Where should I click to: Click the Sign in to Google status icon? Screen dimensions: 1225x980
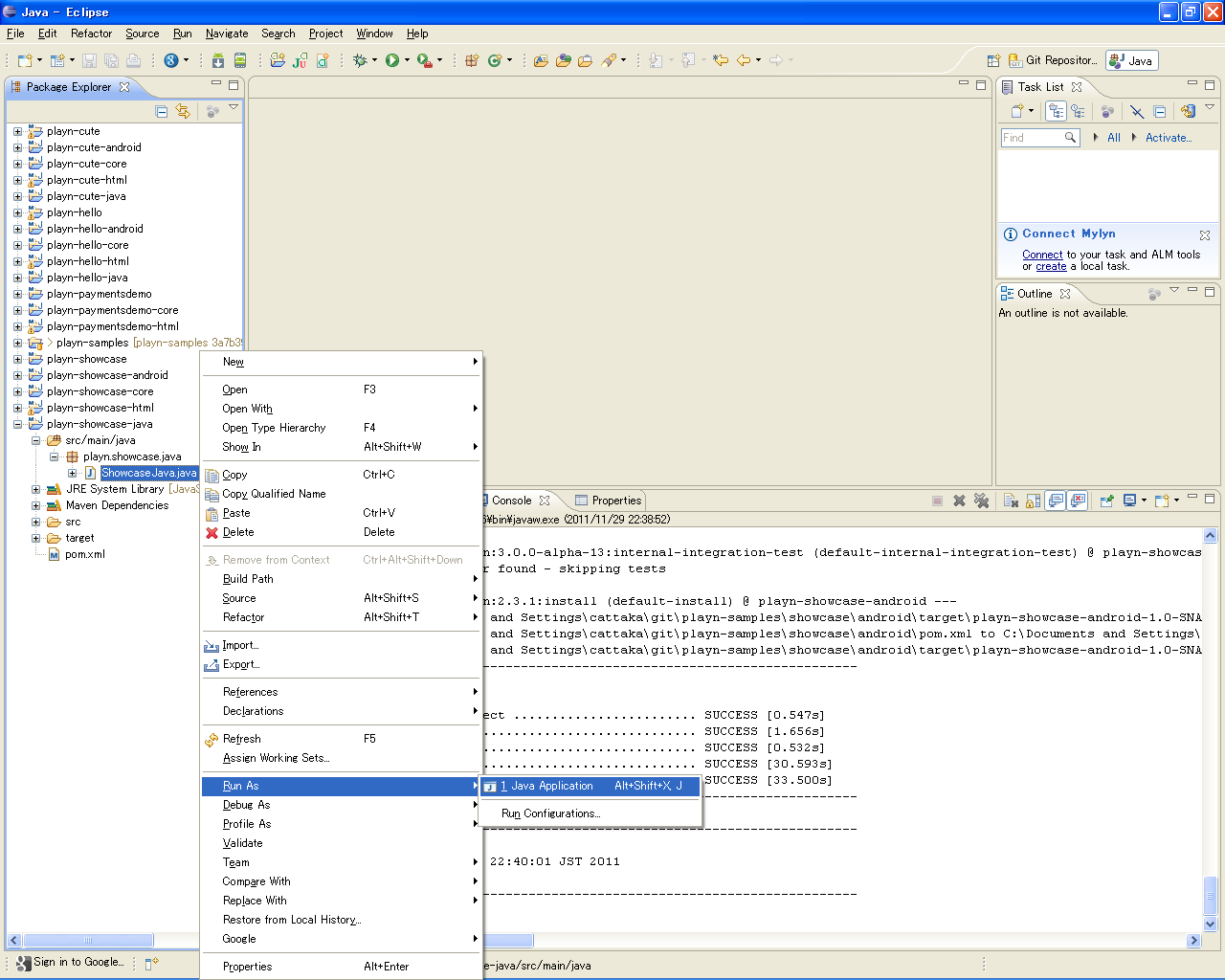pos(24,963)
